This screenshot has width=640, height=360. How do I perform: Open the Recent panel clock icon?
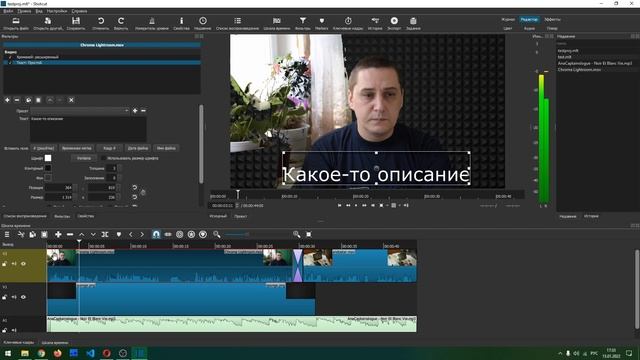click(203, 21)
